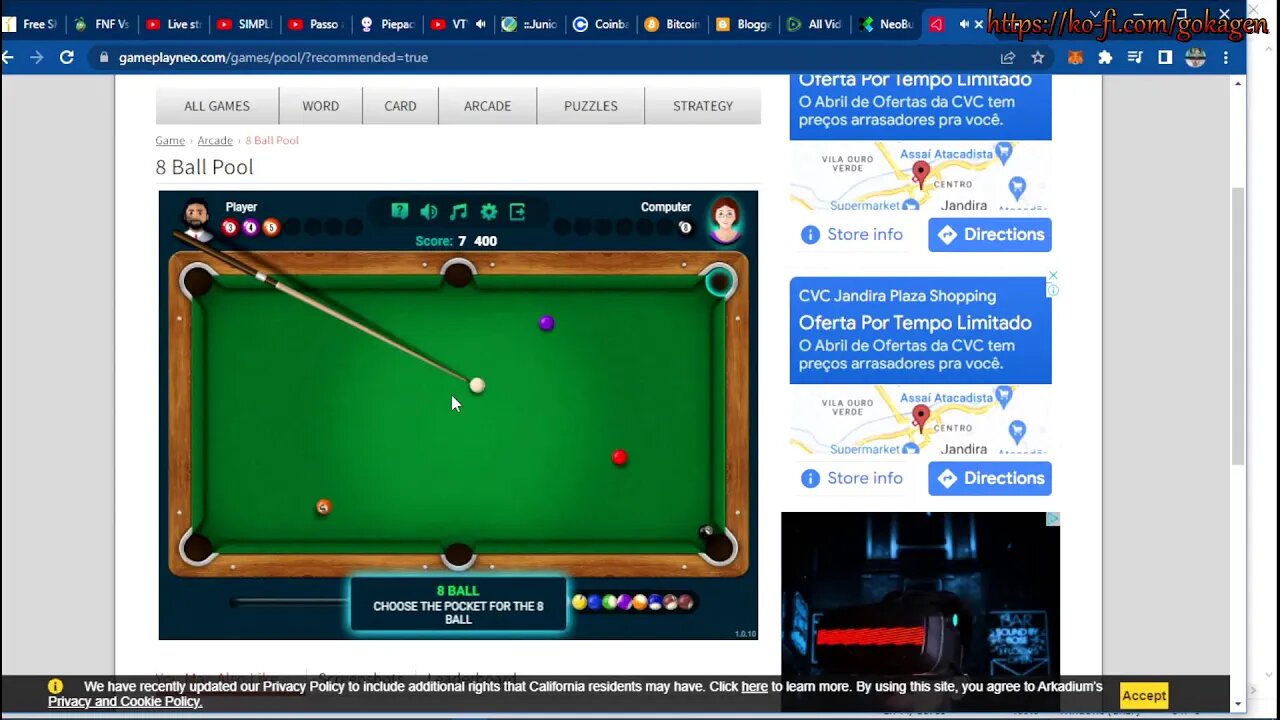Viewport: 1280px width, 720px height.
Task: Click Directions in the lower ad
Action: pyautogui.click(x=990, y=478)
